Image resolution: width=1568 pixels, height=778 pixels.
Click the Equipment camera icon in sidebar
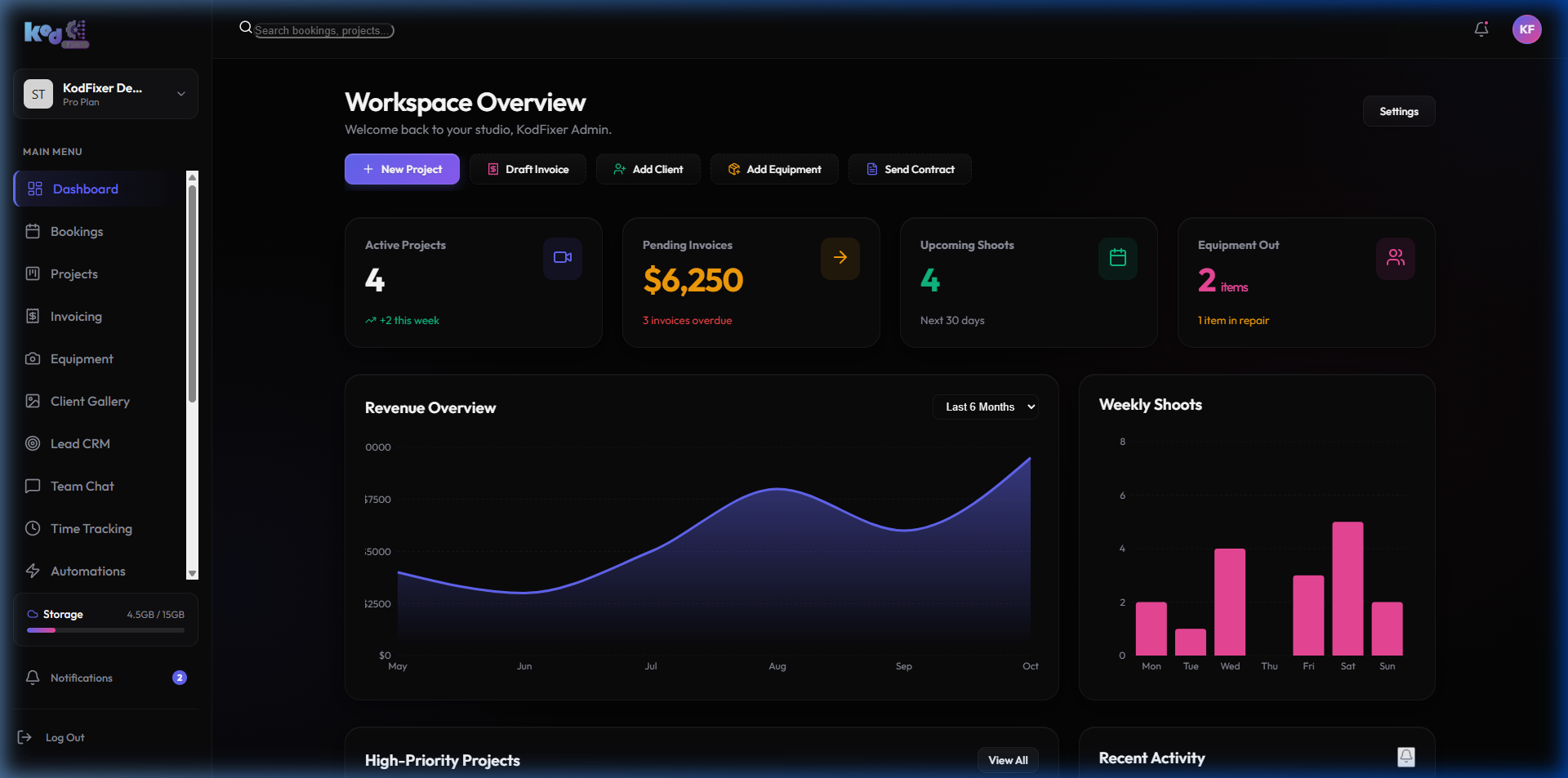click(33, 358)
